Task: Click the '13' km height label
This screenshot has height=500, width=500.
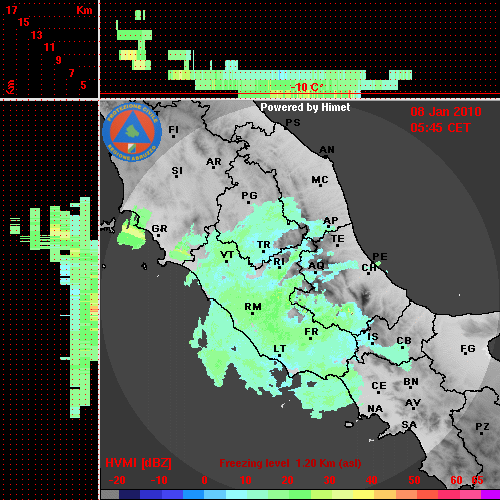Action: pos(37,35)
